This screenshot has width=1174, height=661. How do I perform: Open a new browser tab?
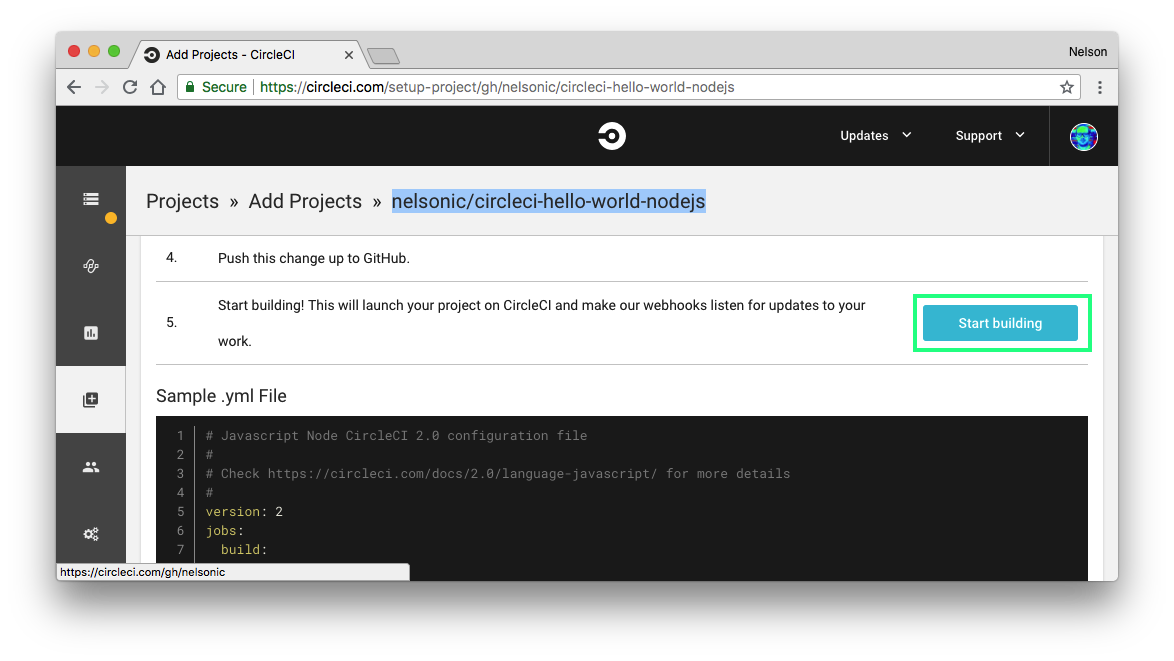[383, 55]
